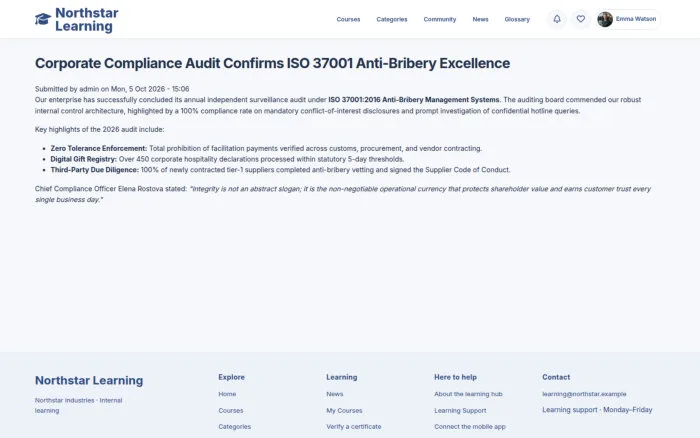Click the Third-Party Due Diligence bullet

tap(280, 170)
